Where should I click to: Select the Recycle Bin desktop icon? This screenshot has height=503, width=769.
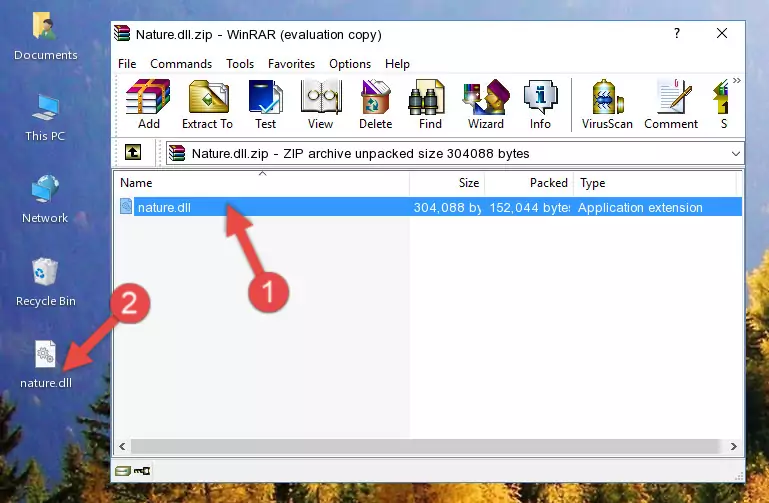[x=46, y=282]
